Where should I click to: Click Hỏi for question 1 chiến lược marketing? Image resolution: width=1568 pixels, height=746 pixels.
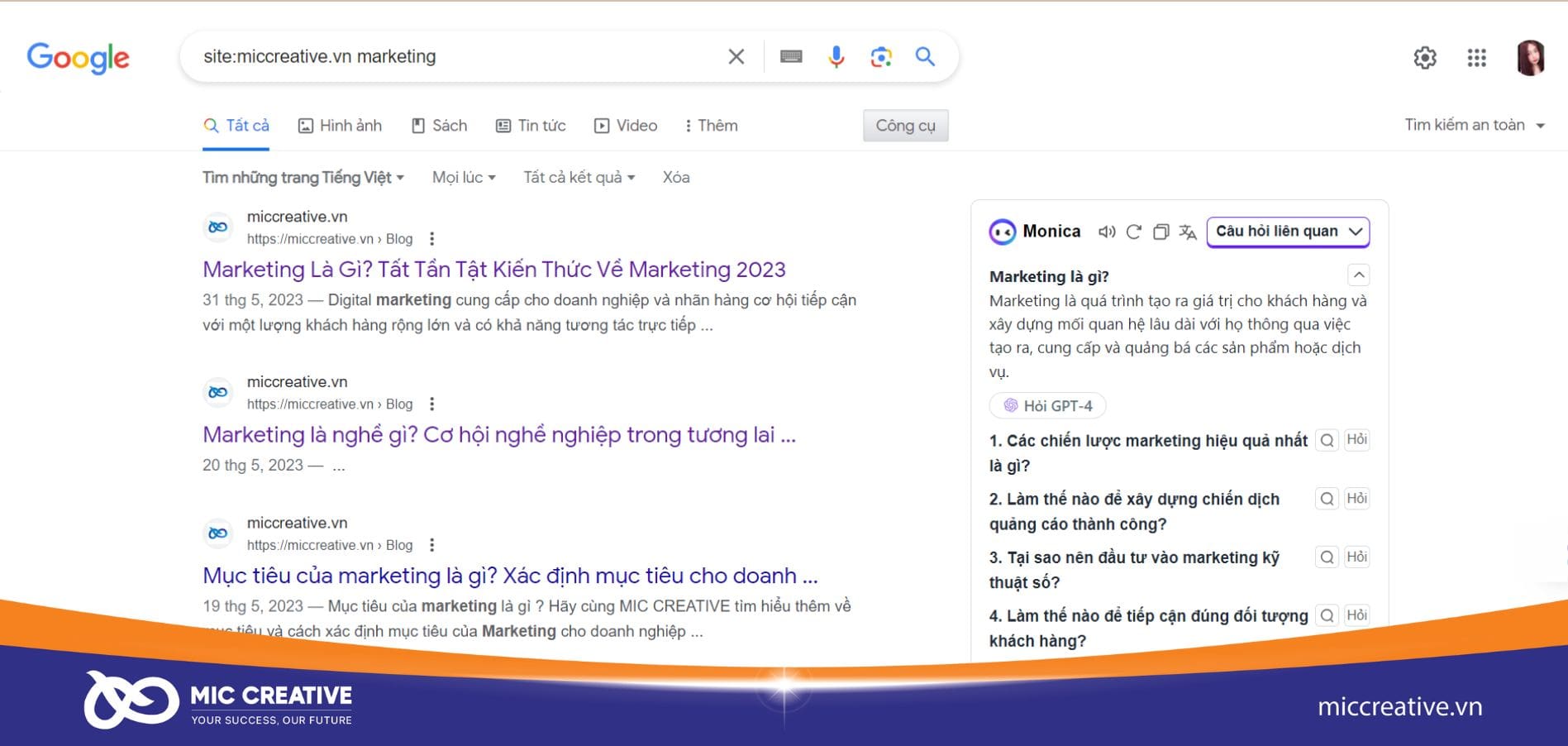(1356, 440)
